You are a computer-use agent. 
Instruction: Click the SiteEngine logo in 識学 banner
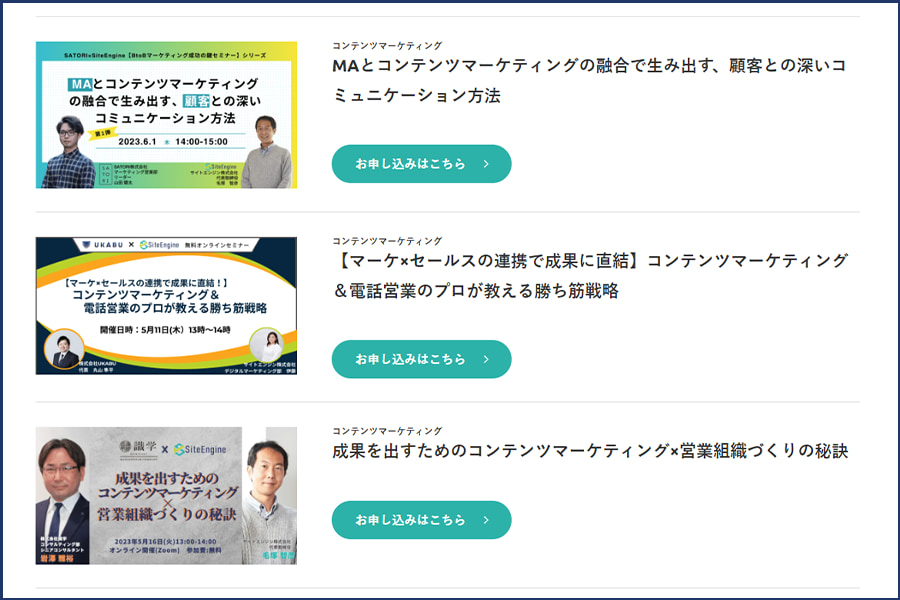(x=200, y=449)
